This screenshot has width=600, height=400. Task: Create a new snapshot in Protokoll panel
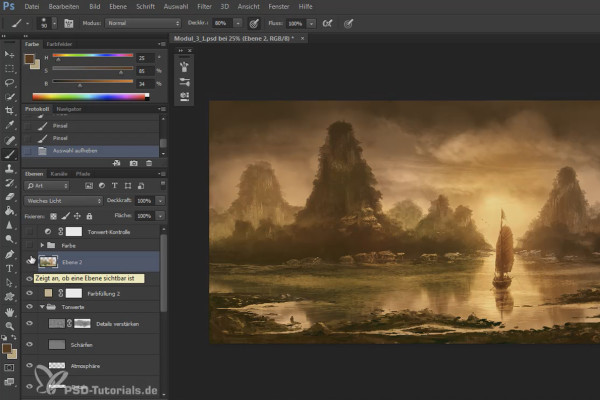point(133,163)
